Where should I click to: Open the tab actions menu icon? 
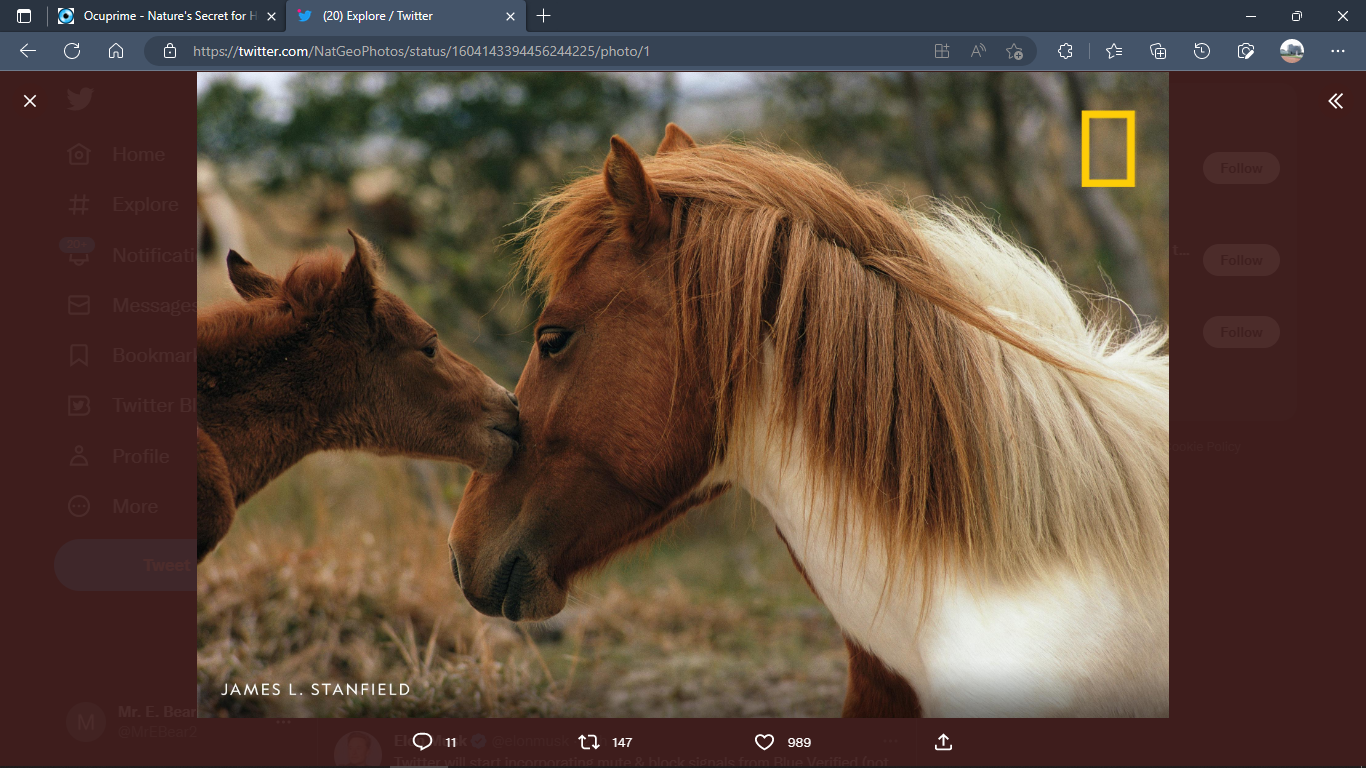tap(24, 16)
